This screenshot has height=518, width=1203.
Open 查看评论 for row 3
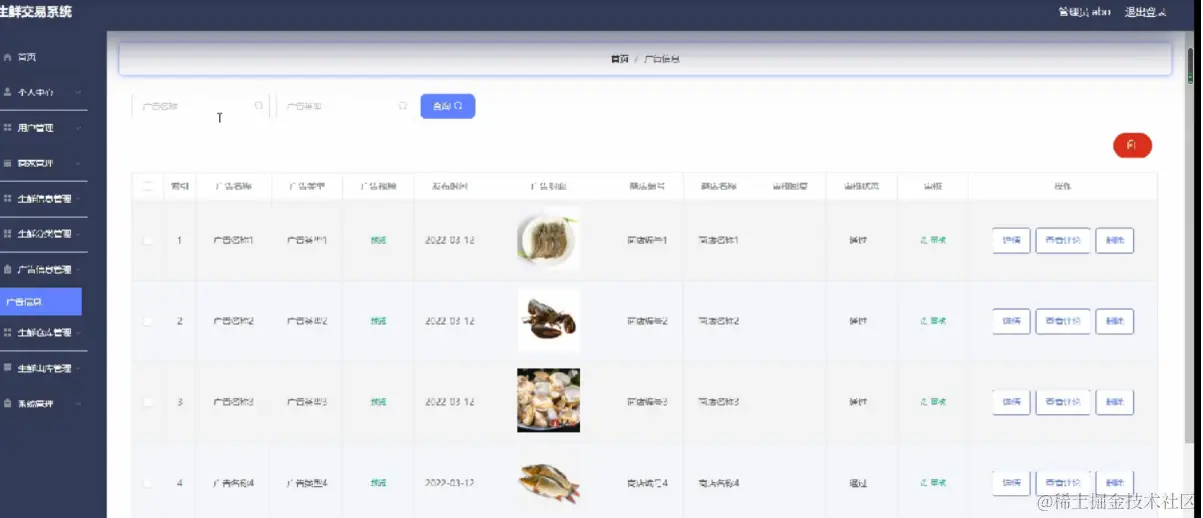point(1062,402)
